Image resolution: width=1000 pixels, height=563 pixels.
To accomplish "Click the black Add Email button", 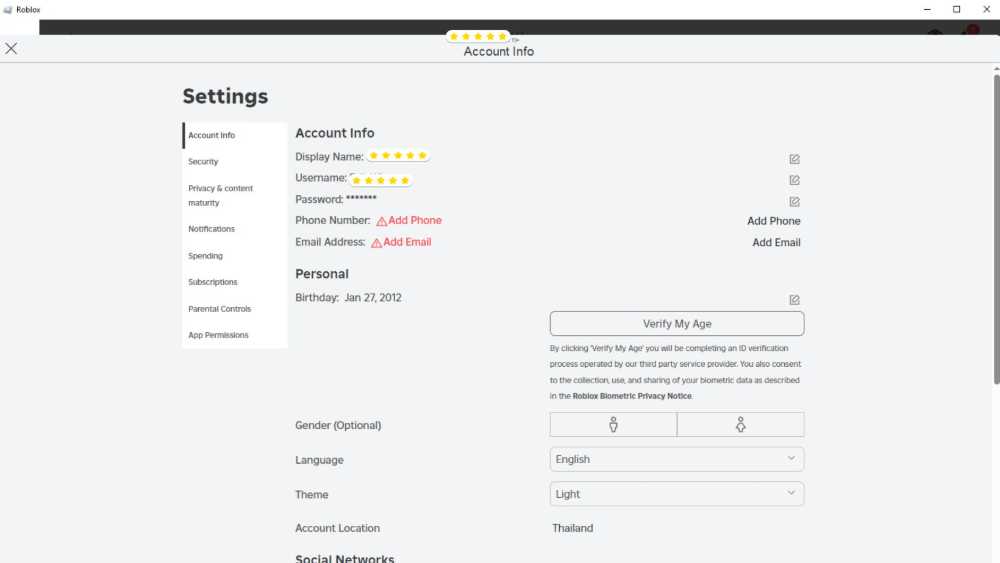I will [776, 243].
